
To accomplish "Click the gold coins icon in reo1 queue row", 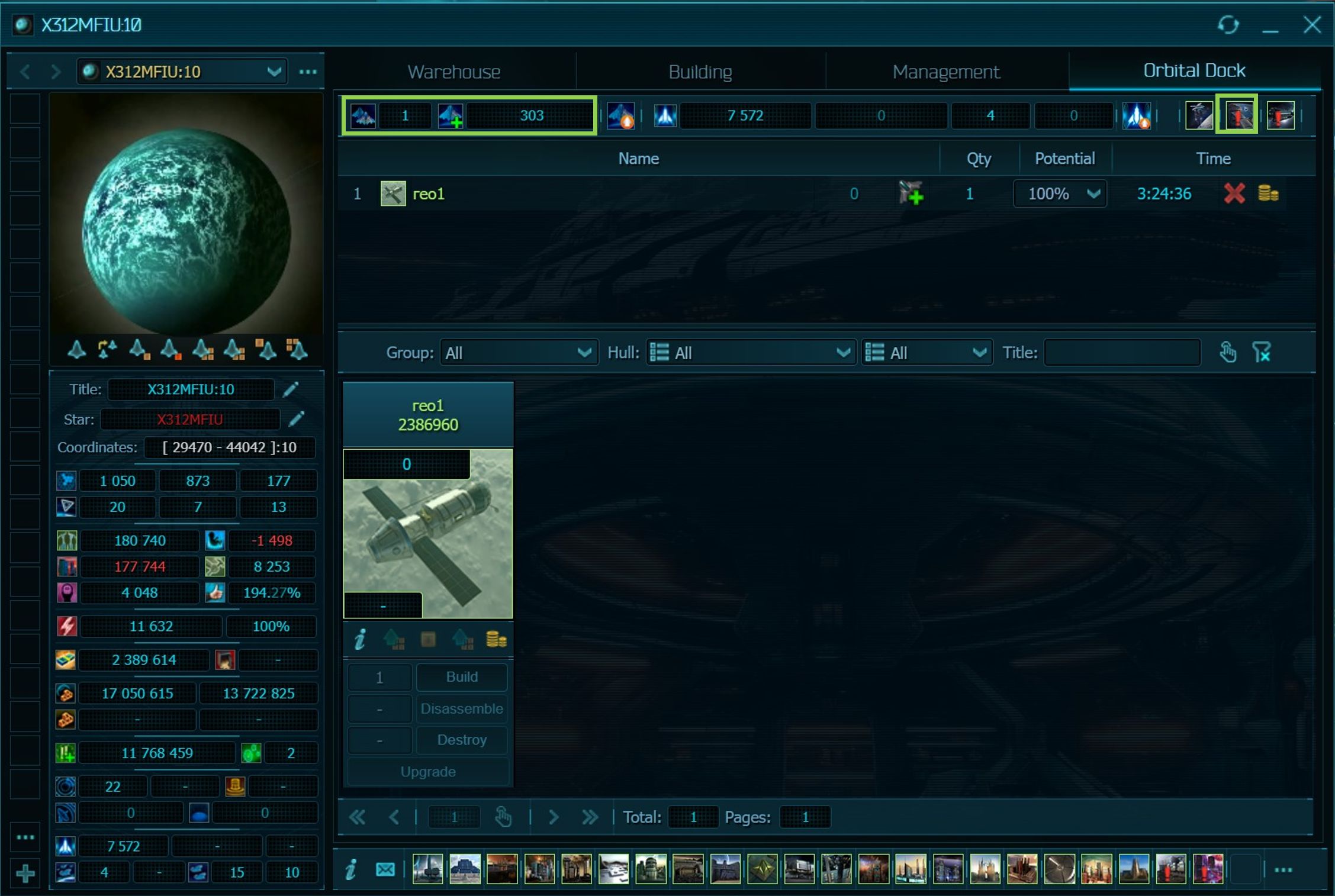I will [1268, 194].
